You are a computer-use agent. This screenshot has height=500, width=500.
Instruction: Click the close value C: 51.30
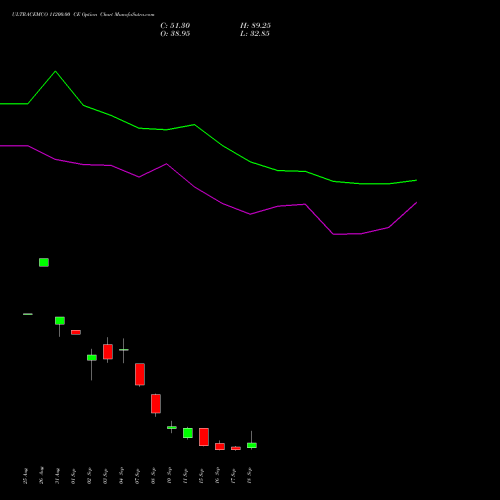175,26
